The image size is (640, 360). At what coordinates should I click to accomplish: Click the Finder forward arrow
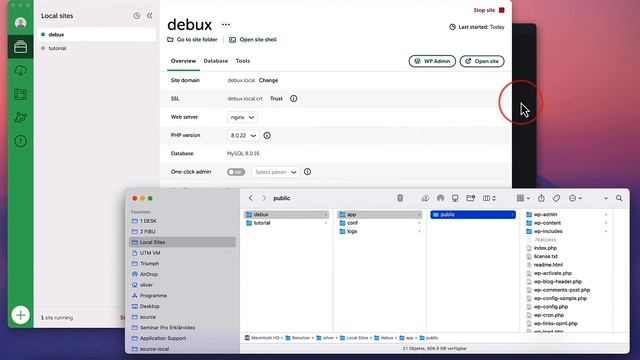264,198
